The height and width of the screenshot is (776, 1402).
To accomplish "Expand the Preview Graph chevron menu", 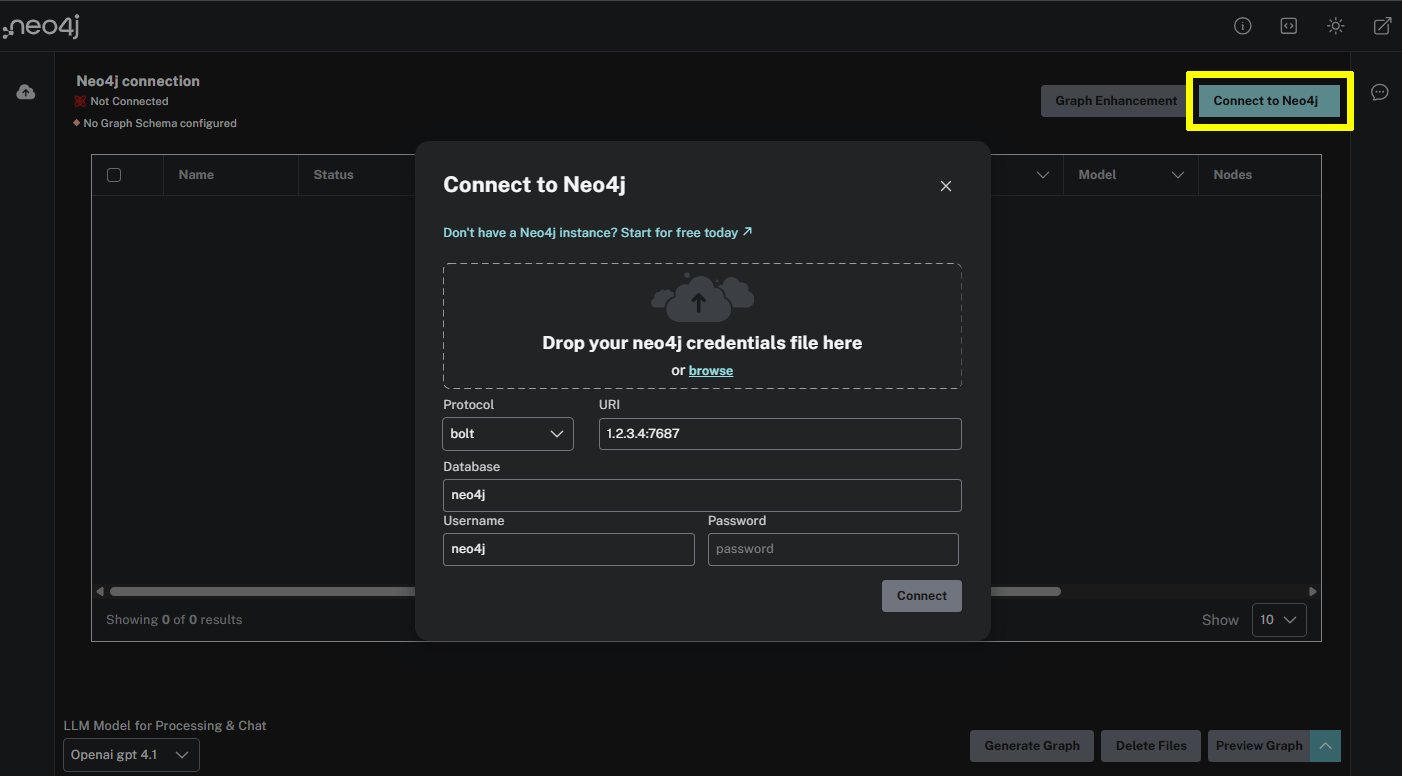I will (x=1325, y=745).
